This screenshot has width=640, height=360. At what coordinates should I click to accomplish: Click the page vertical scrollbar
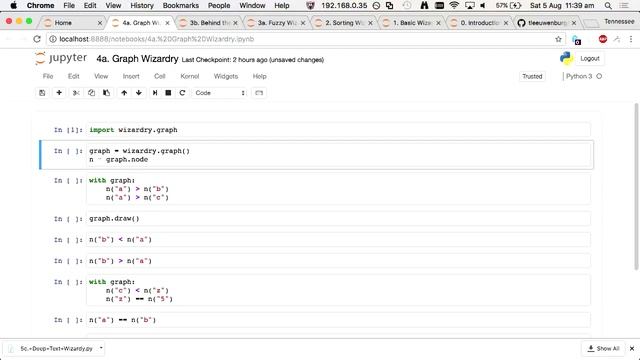coord(636,186)
